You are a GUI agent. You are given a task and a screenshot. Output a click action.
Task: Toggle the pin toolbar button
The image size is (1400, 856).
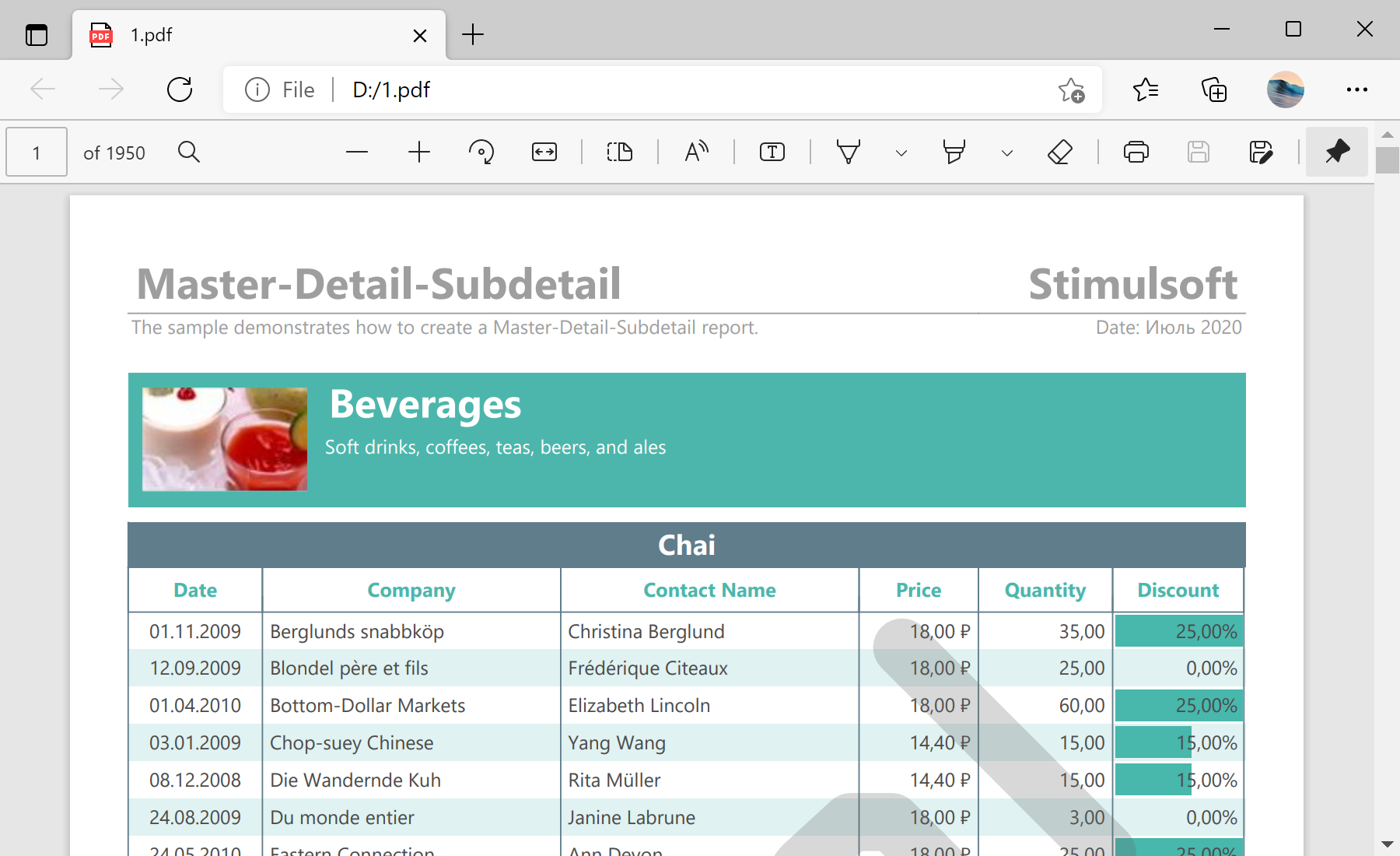pos(1337,152)
